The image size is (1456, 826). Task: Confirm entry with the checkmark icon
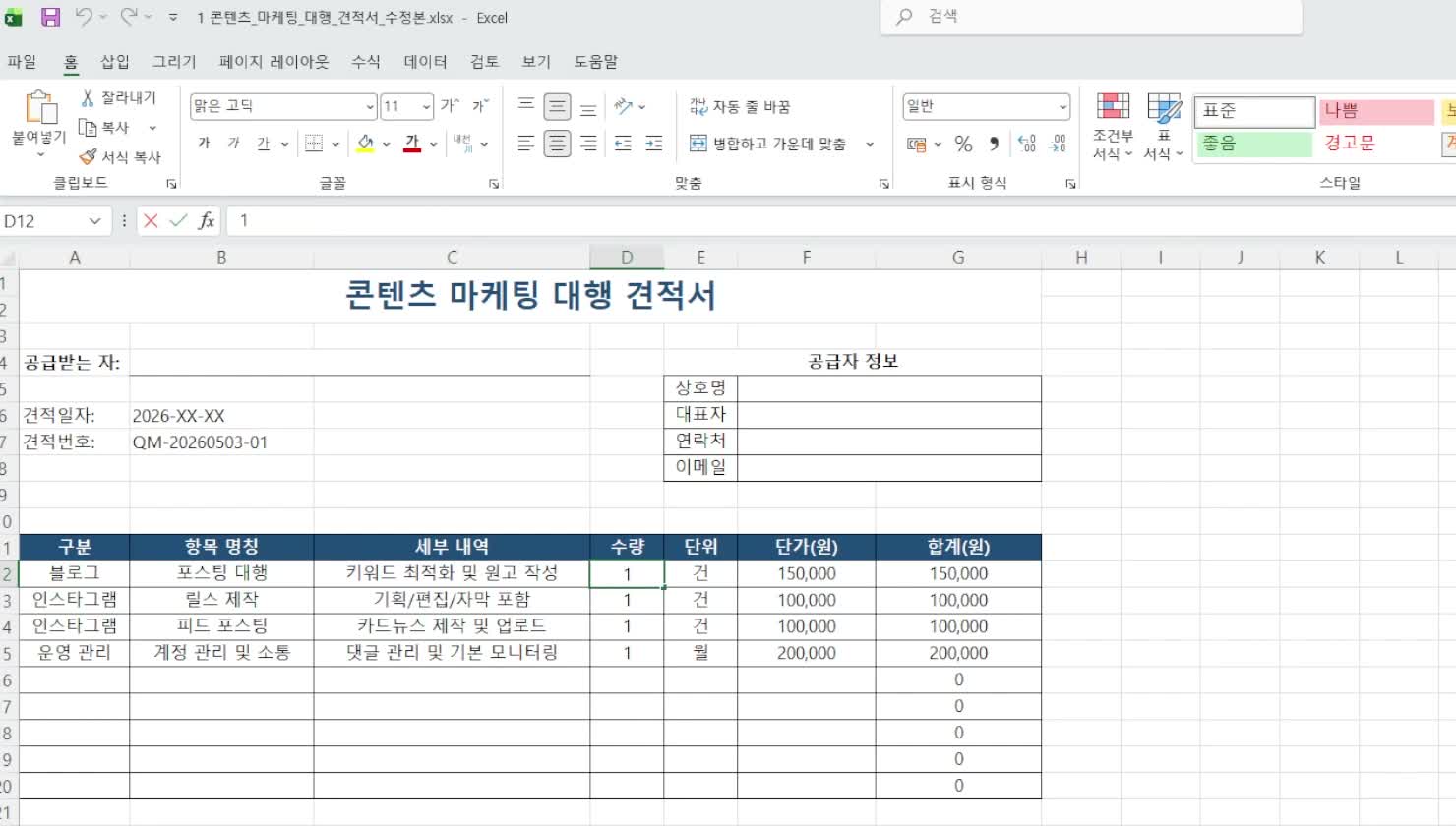pos(178,221)
